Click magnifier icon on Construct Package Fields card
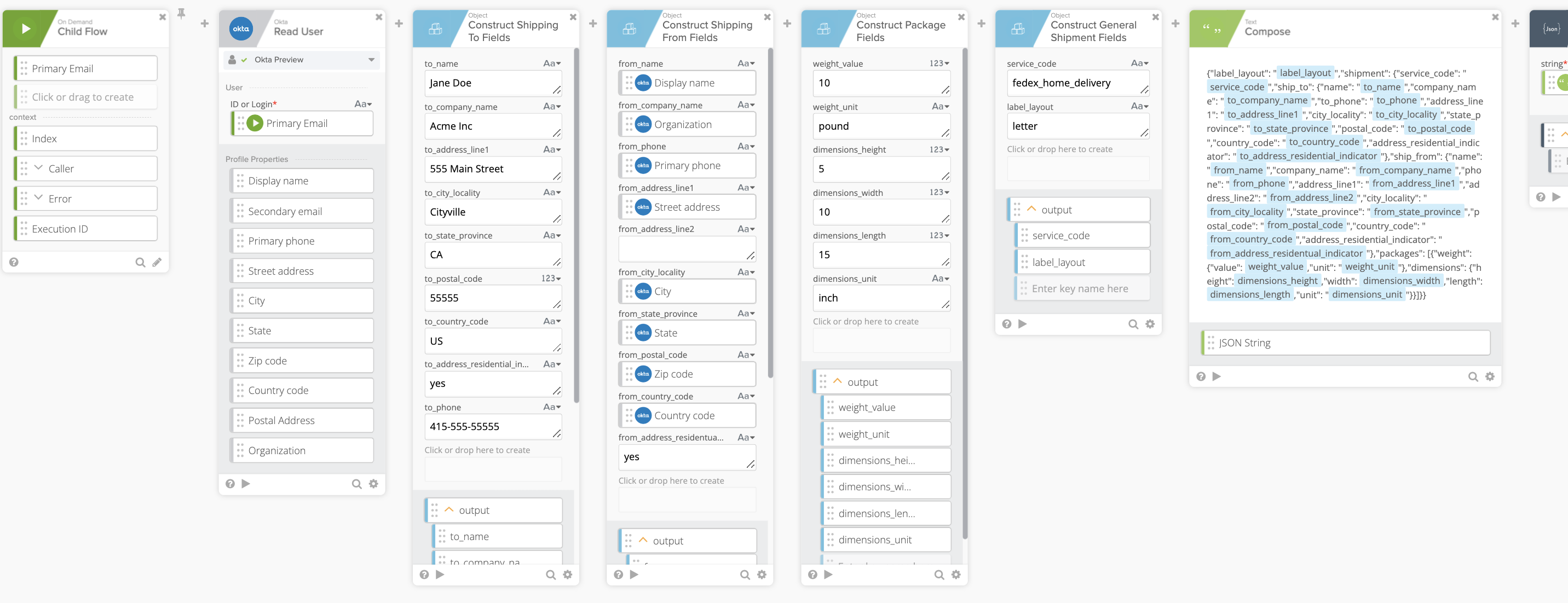 click(938, 575)
